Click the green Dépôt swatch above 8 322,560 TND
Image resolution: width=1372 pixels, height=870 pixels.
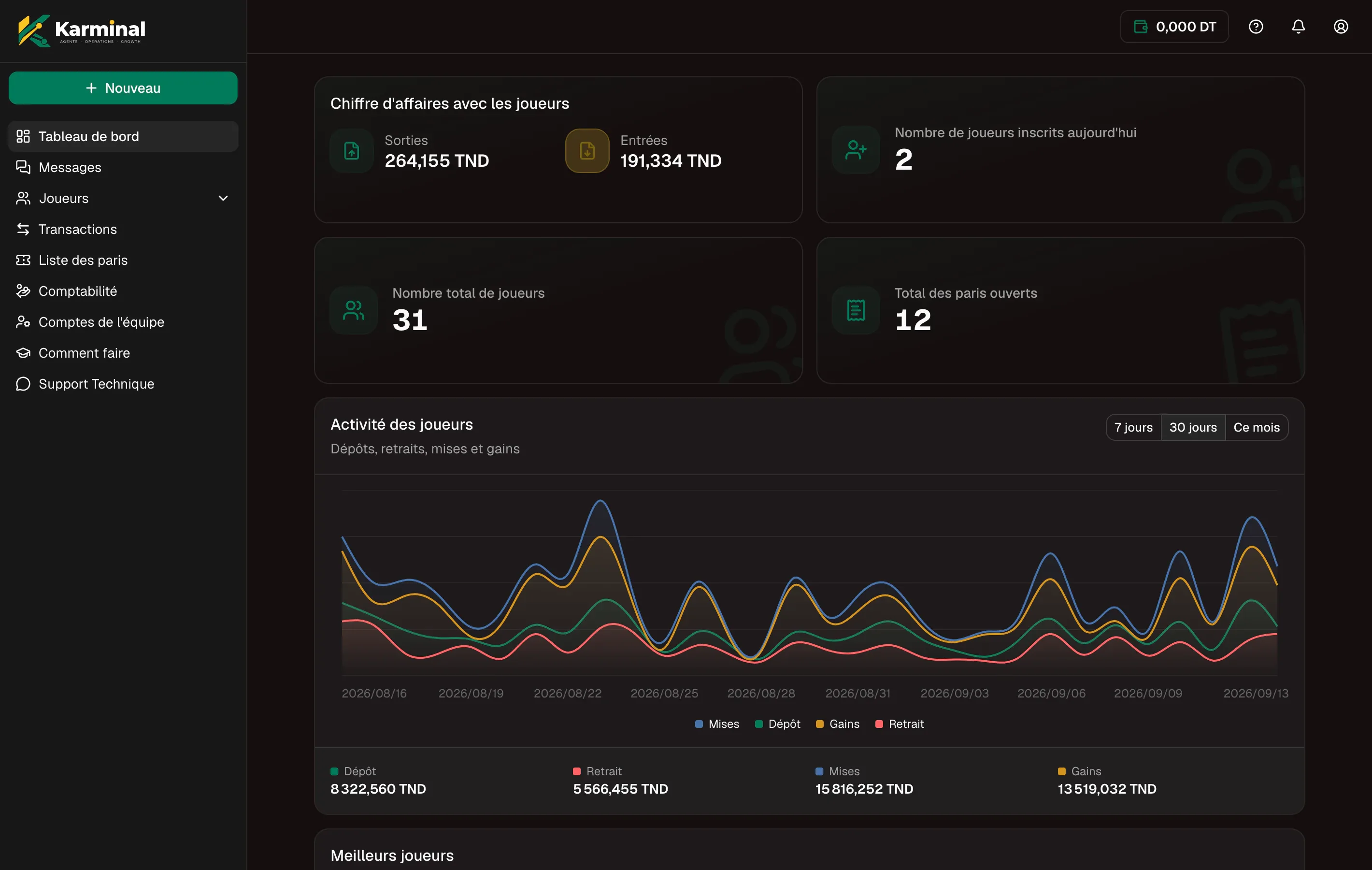tap(334, 771)
